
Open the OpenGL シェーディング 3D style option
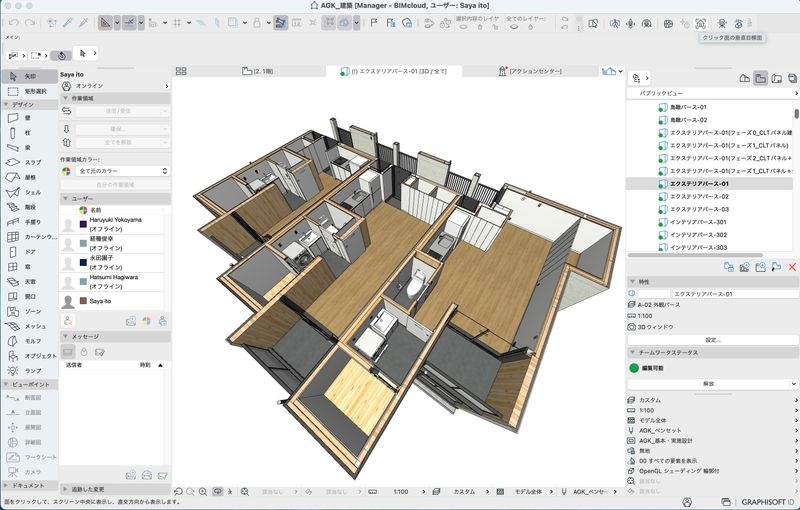pos(712,471)
